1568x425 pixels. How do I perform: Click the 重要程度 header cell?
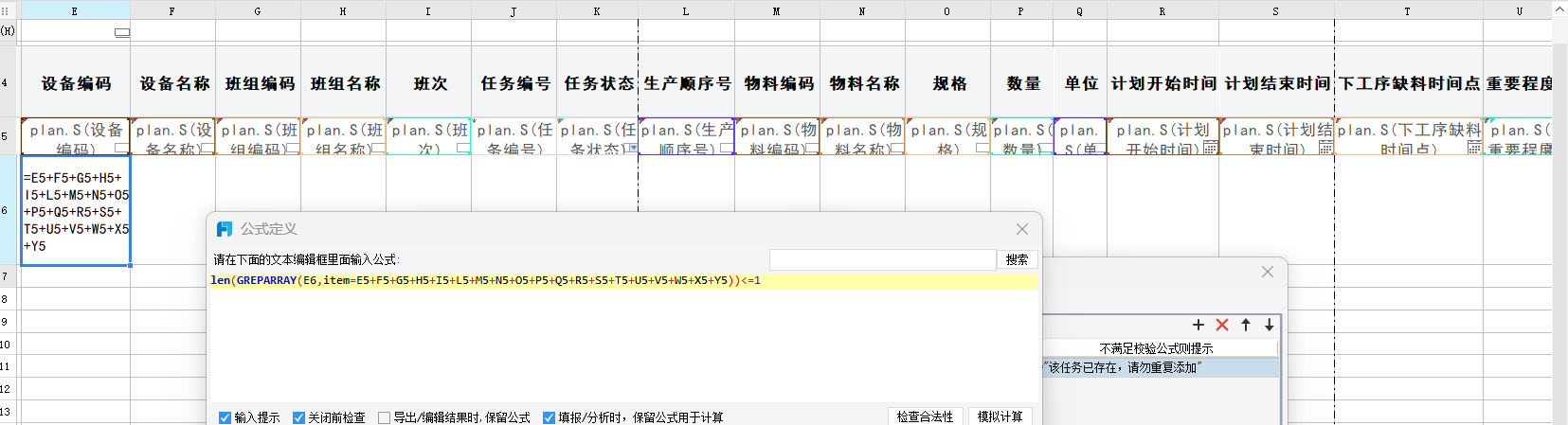pyautogui.click(x=1518, y=83)
